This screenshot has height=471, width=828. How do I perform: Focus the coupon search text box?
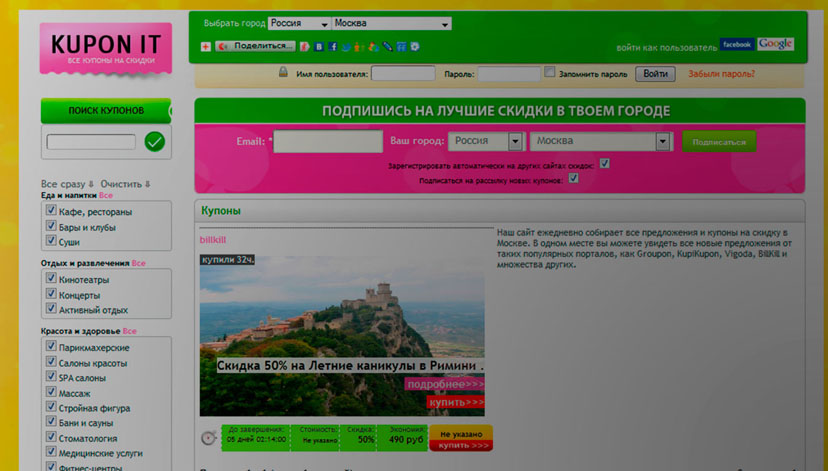point(91,142)
